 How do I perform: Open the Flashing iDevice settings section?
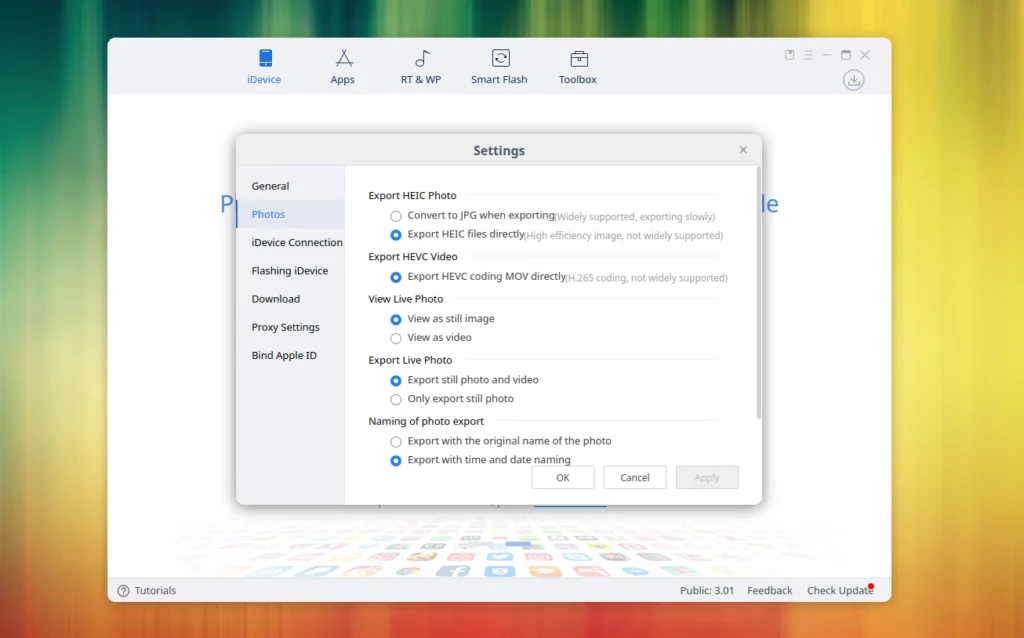(290, 270)
